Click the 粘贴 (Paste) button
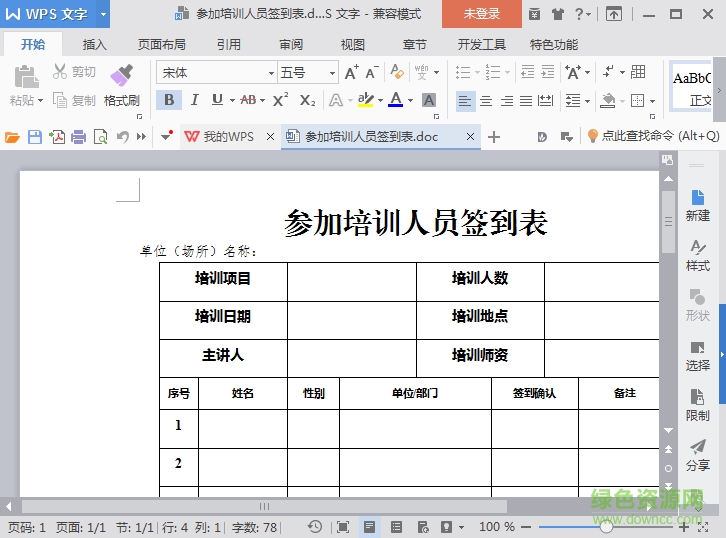This screenshot has height=538, width=726. [x=25, y=86]
